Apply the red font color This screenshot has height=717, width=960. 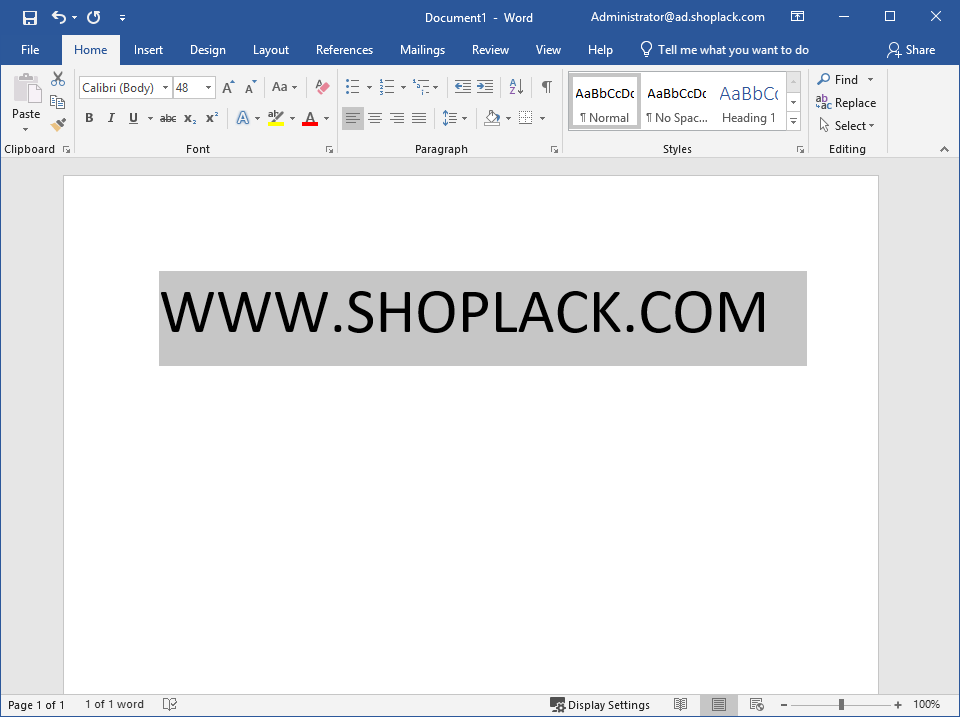310,118
